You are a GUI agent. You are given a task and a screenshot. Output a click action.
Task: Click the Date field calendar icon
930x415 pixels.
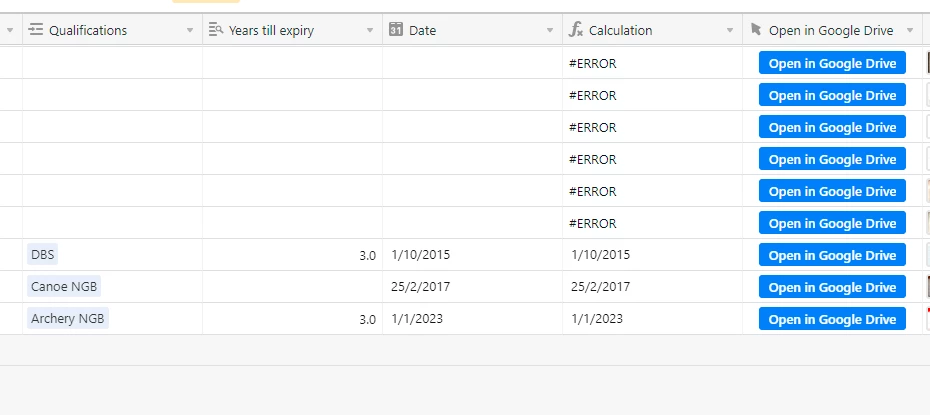396,30
